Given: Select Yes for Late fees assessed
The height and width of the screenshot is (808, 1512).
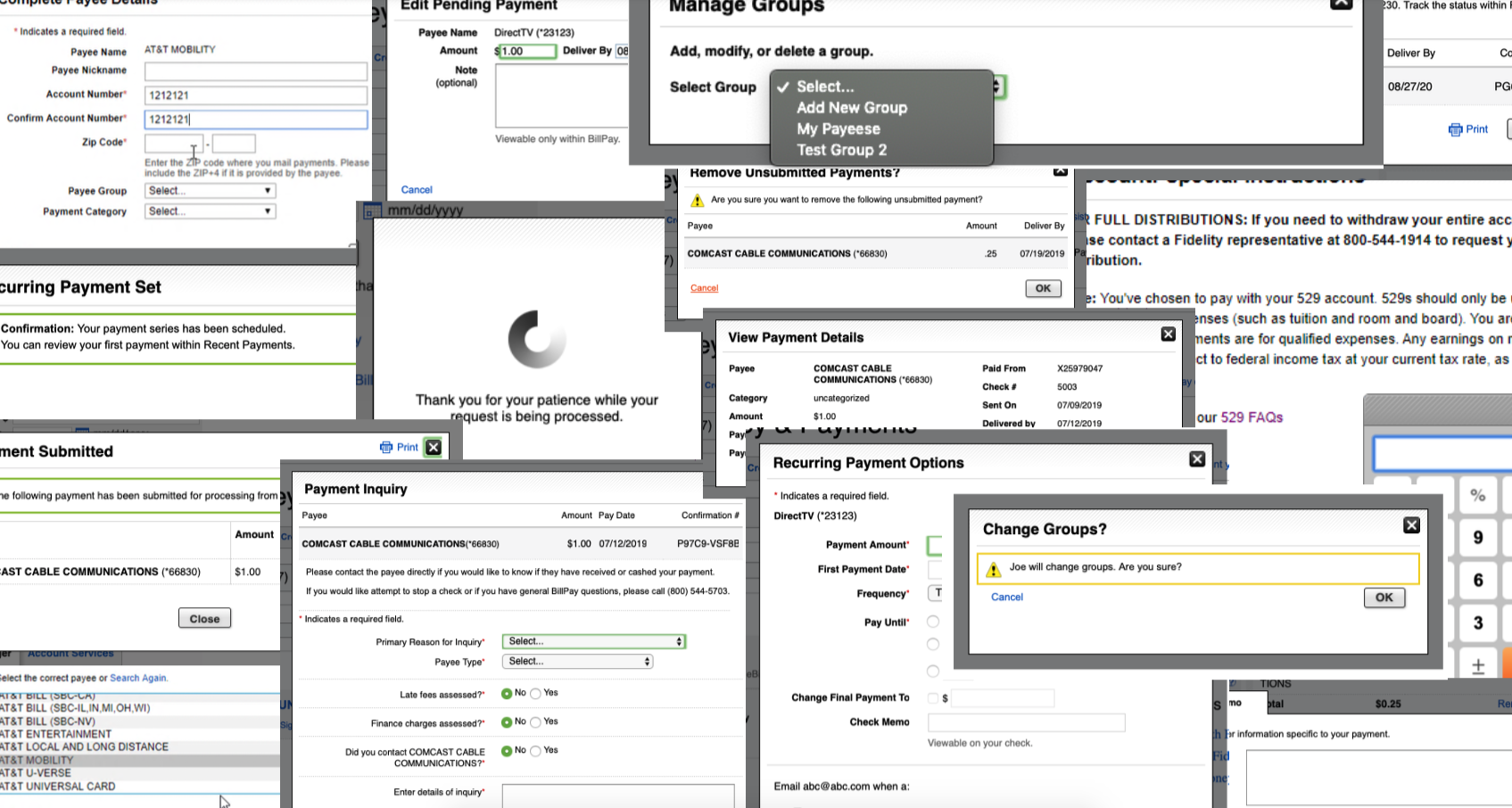Looking at the screenshot, I should pos(535,693).
